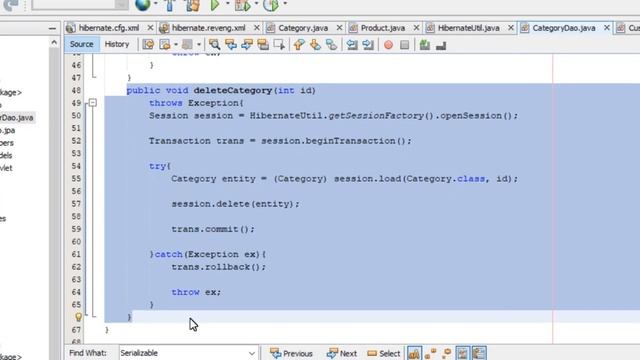Run the project with the green play icon
This screenshot has height=360, width=640.
(215, 5)
